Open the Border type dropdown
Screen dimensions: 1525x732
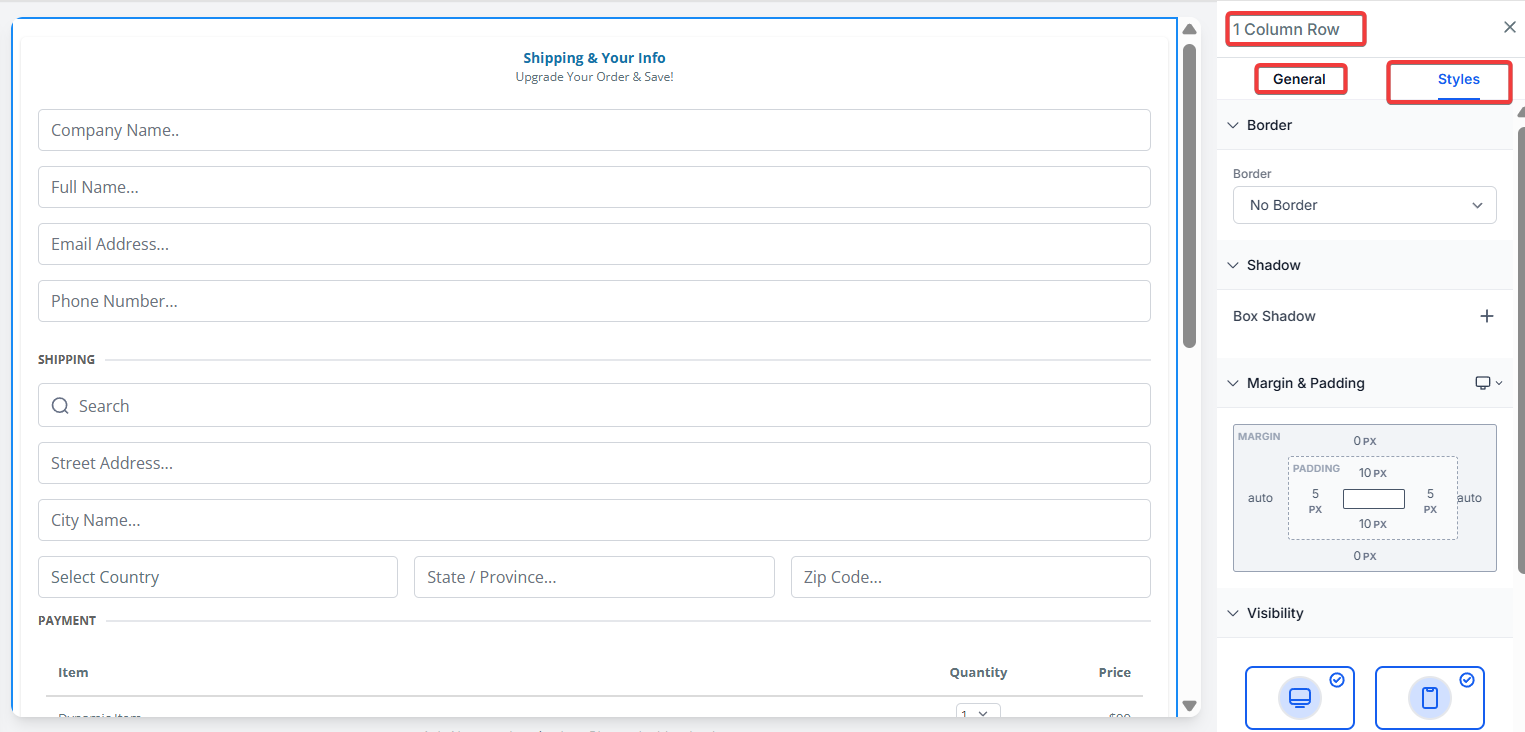pos(1364,205)
